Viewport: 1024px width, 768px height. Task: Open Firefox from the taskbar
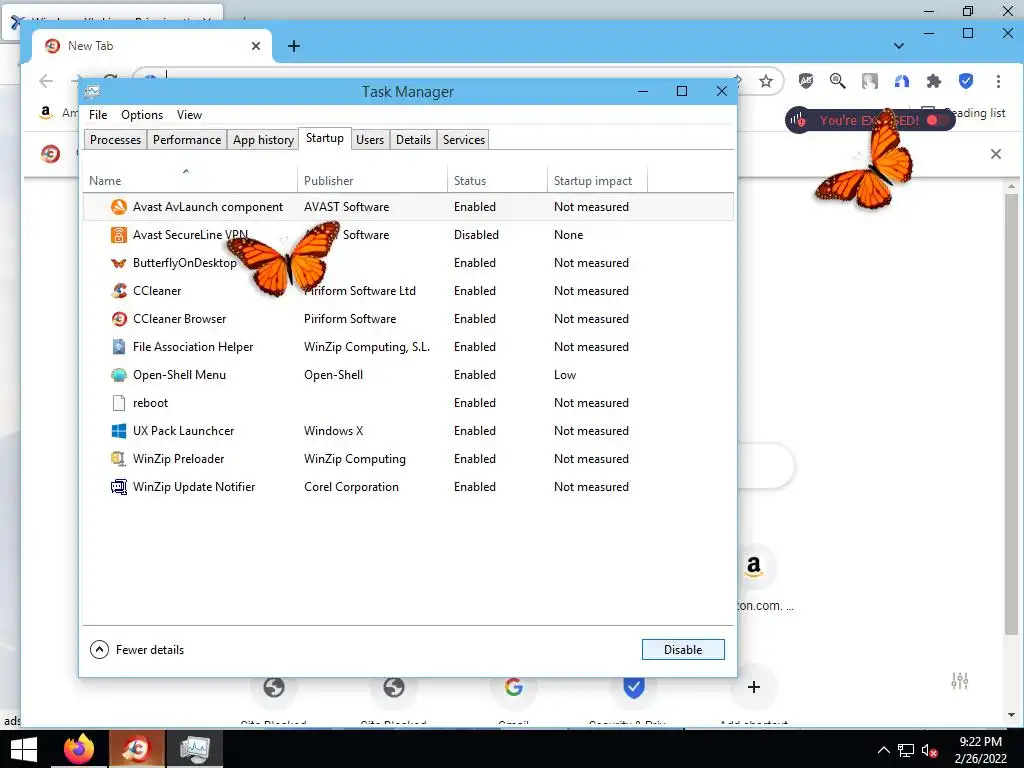[x=79, y=749]
